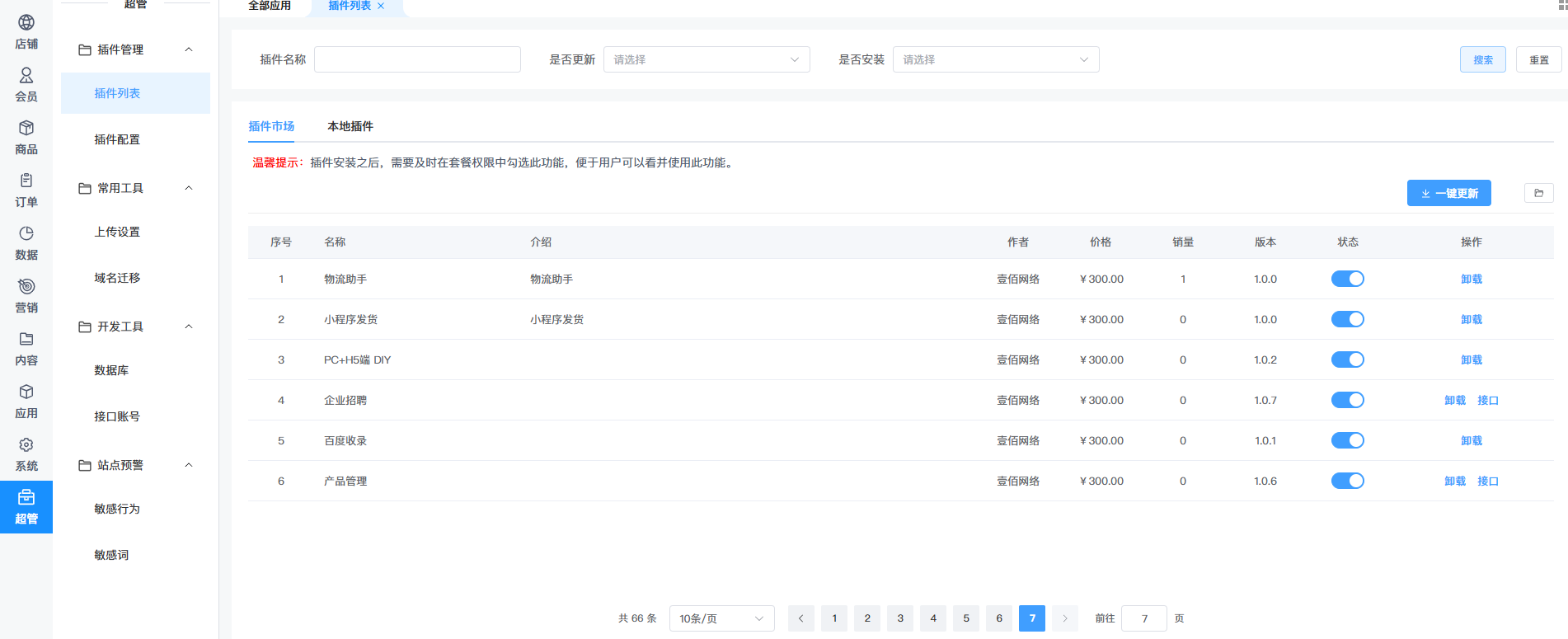Close the 插件列表 tab with its x icon
The height and width of the screenshot is (639, 1568).
pyautogui.click(x=381, y=6)
